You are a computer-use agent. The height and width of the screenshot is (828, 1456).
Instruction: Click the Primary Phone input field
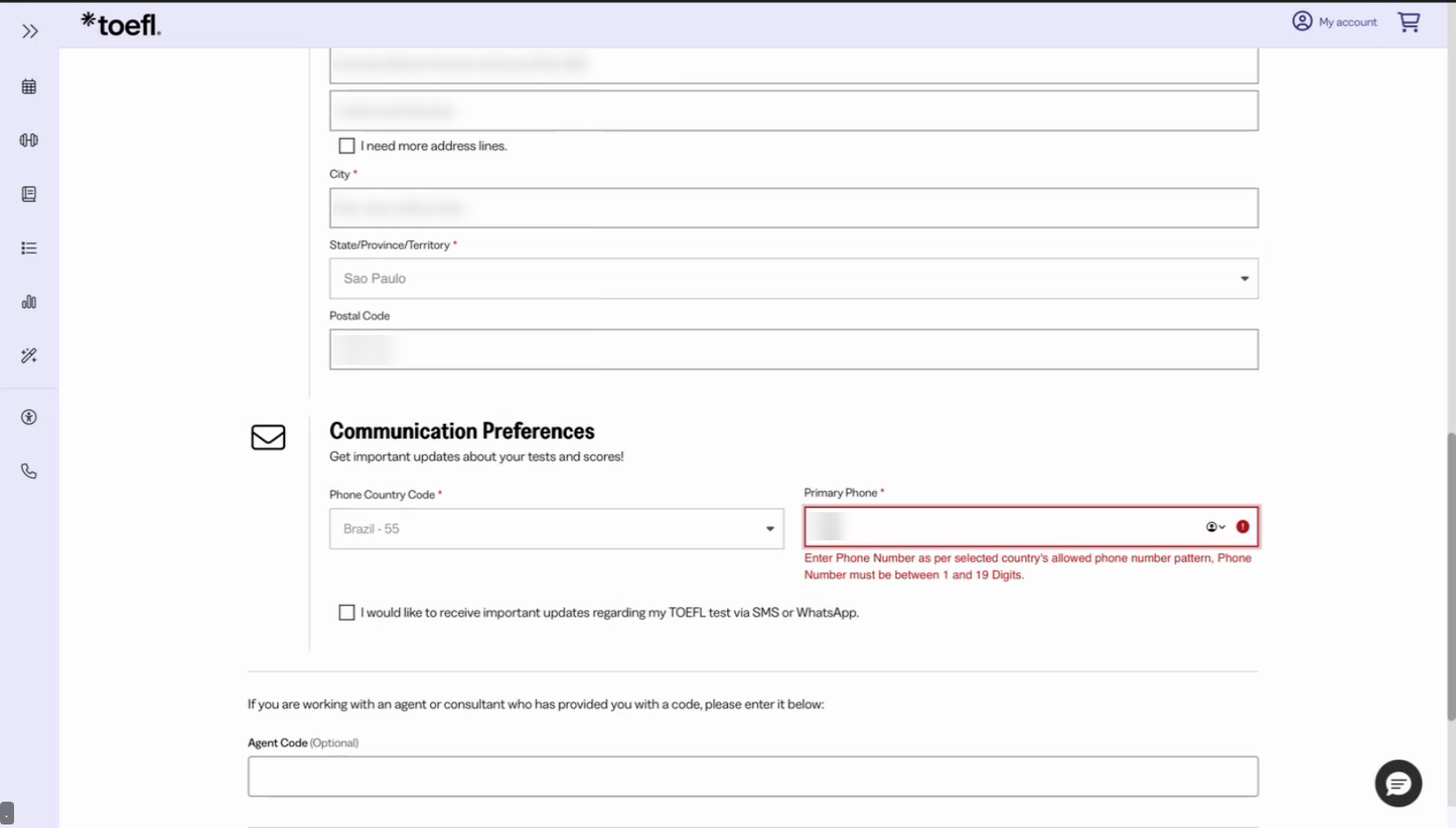click(x=1031, y=526)
